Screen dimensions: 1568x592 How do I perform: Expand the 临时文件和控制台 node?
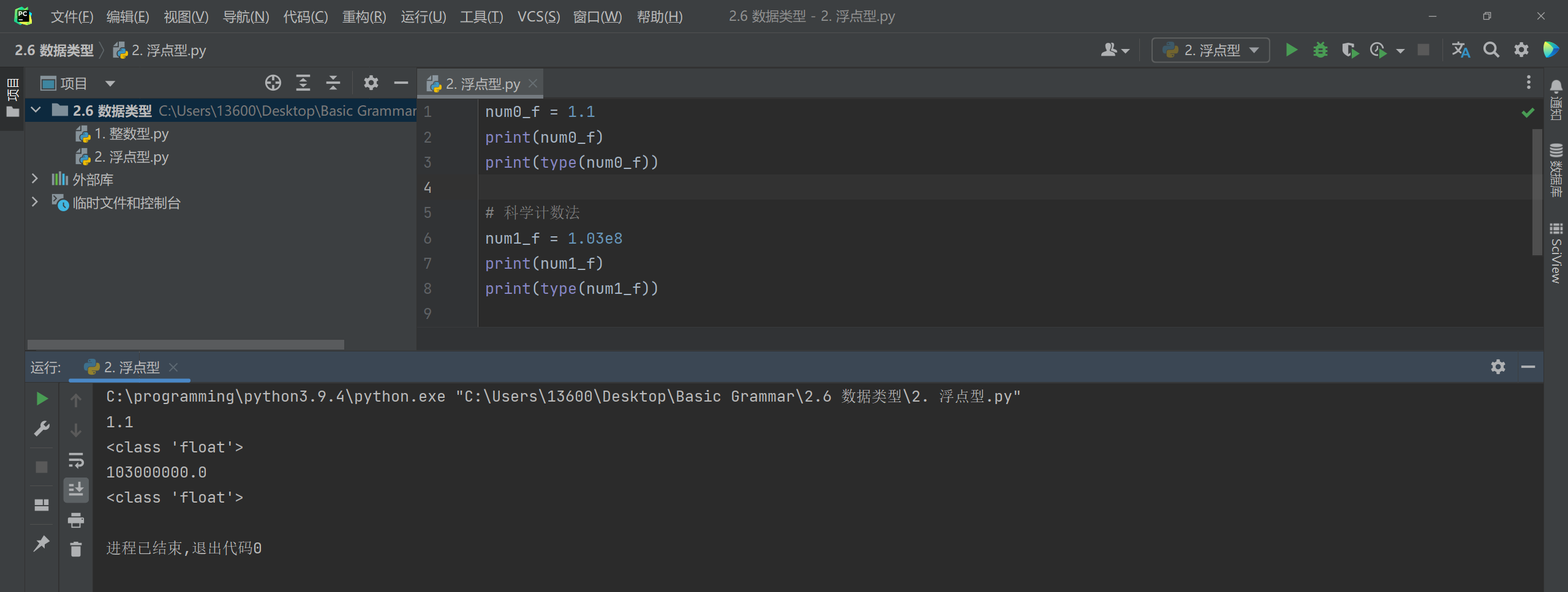pos(35,202)
